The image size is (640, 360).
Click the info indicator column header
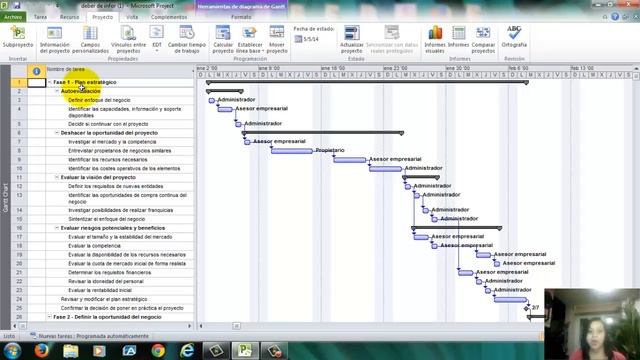point(36,71)
